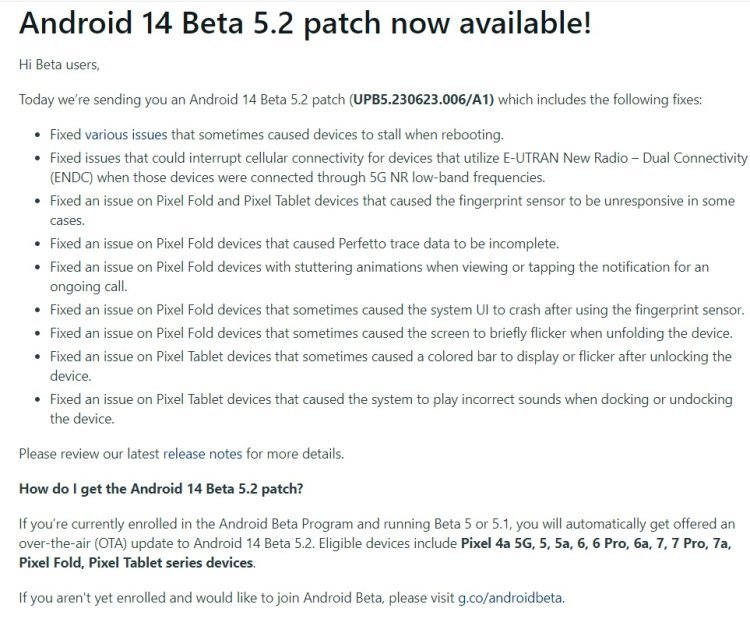This screenshot has height=622, width=750.
Task: Click the incorrect docking sounds bullet text
Action: tap(390, 409)
